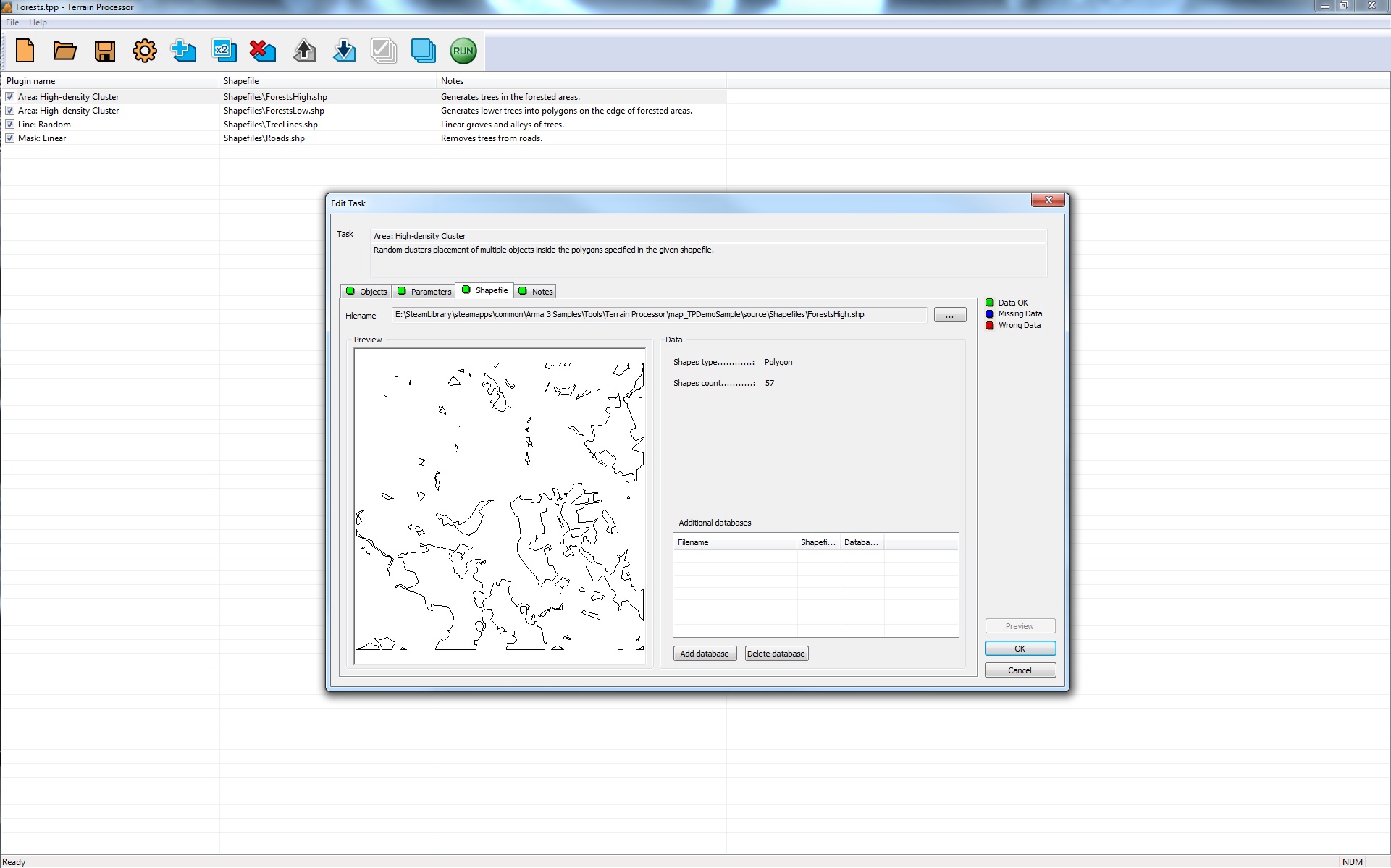Move the selected task down the list

(x=344, y=51)
